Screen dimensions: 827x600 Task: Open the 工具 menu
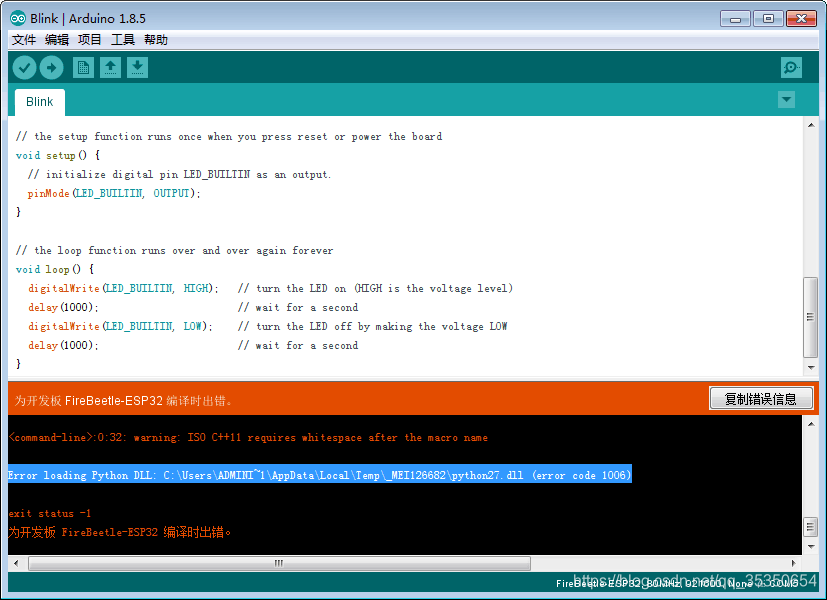click(x=123, y=40)
